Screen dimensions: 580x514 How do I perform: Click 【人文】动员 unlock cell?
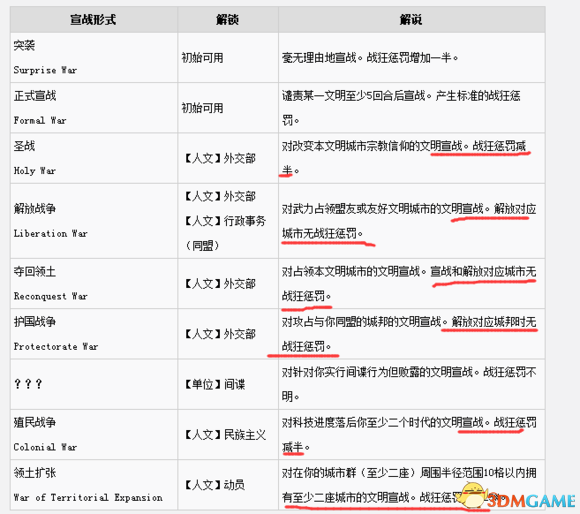[215, 484]
